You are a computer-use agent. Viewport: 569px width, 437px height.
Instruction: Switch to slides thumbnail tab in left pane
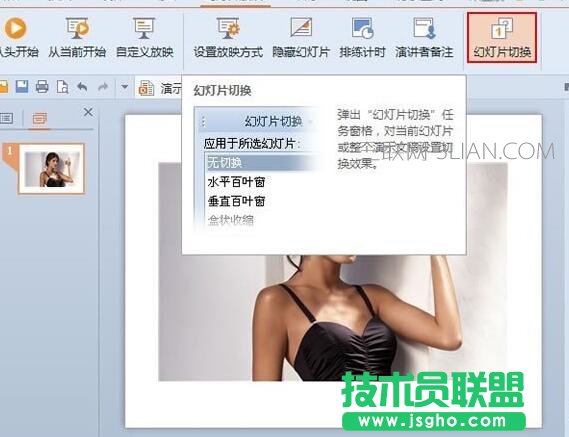[39, 119]
